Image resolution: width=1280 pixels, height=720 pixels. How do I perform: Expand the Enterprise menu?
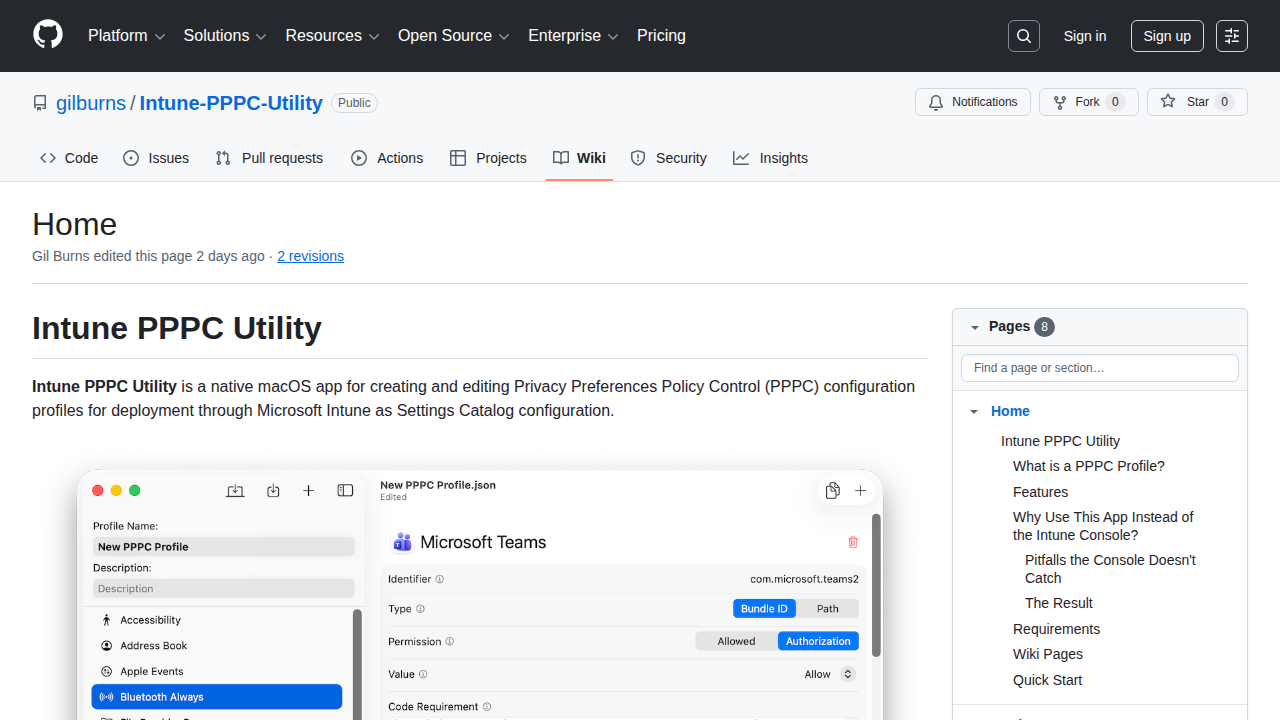coord(573,36)
